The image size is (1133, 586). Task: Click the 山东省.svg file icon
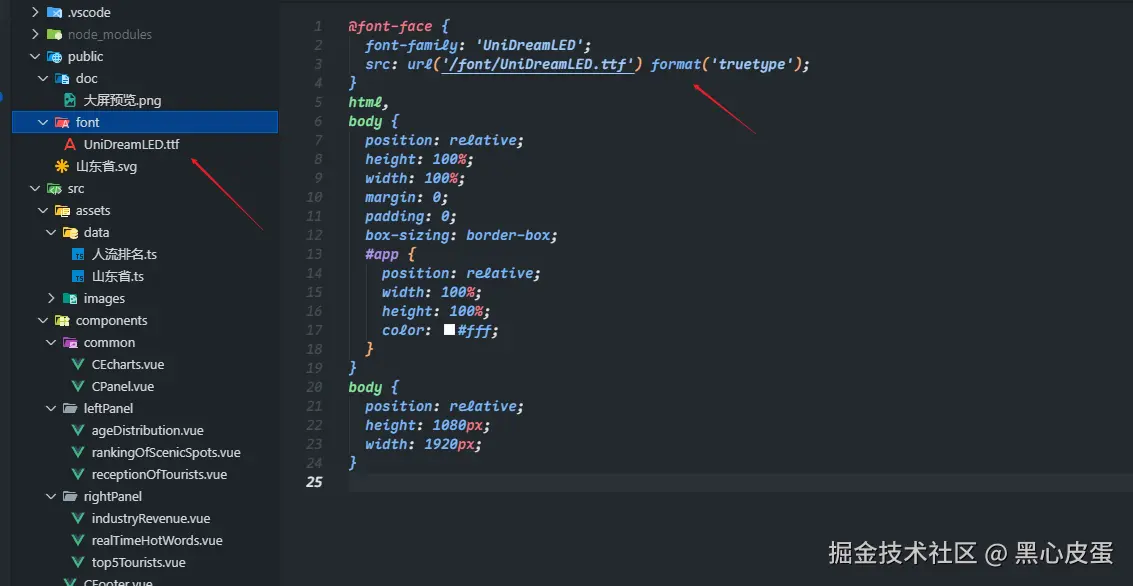(x=62, y=167)
